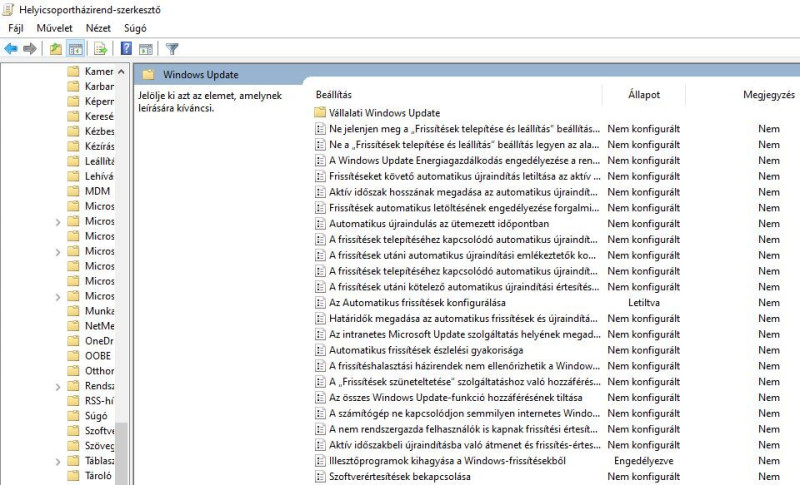
Task: Open the Művelet menu
Action: 55,28
